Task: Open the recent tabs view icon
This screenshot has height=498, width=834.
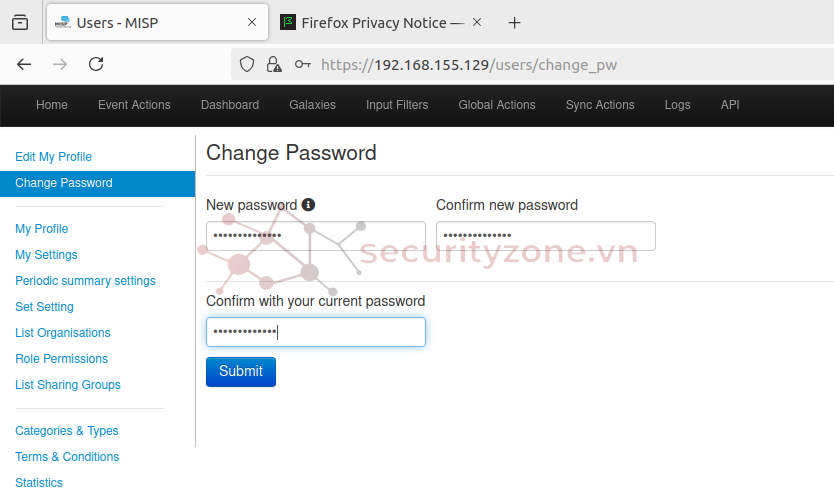Action: [x=20, y=22]
